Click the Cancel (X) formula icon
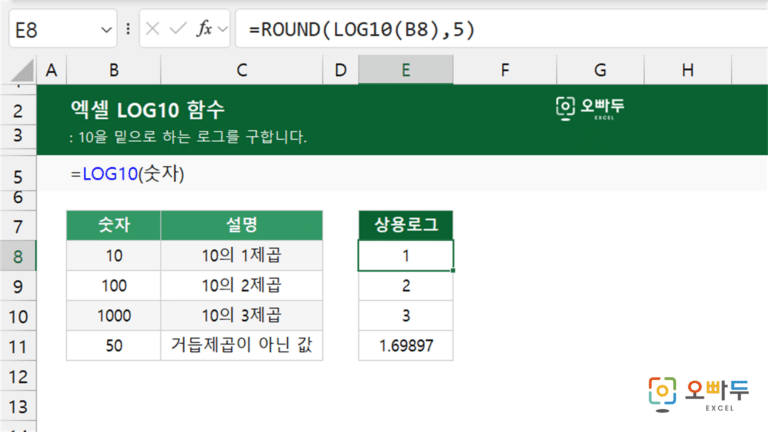Viewport: 768px width, 432px height. [152, 29]
